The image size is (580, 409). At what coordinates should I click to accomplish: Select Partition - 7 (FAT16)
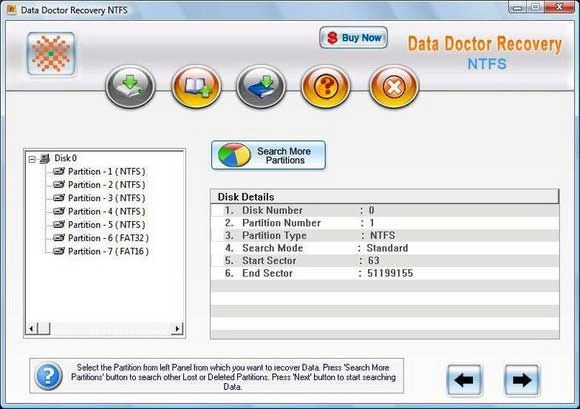pos(109,251)
